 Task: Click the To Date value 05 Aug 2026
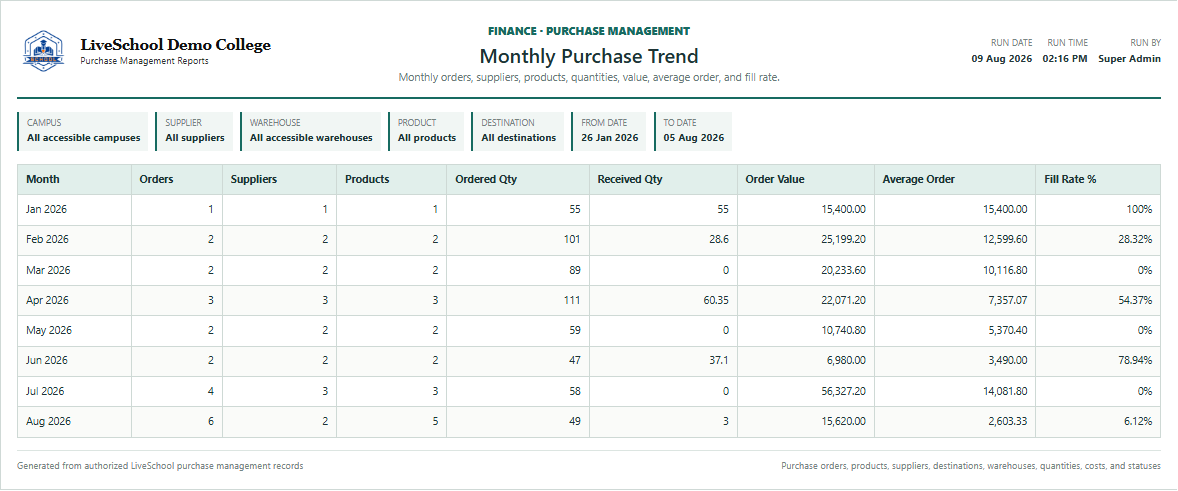point(693,138)
